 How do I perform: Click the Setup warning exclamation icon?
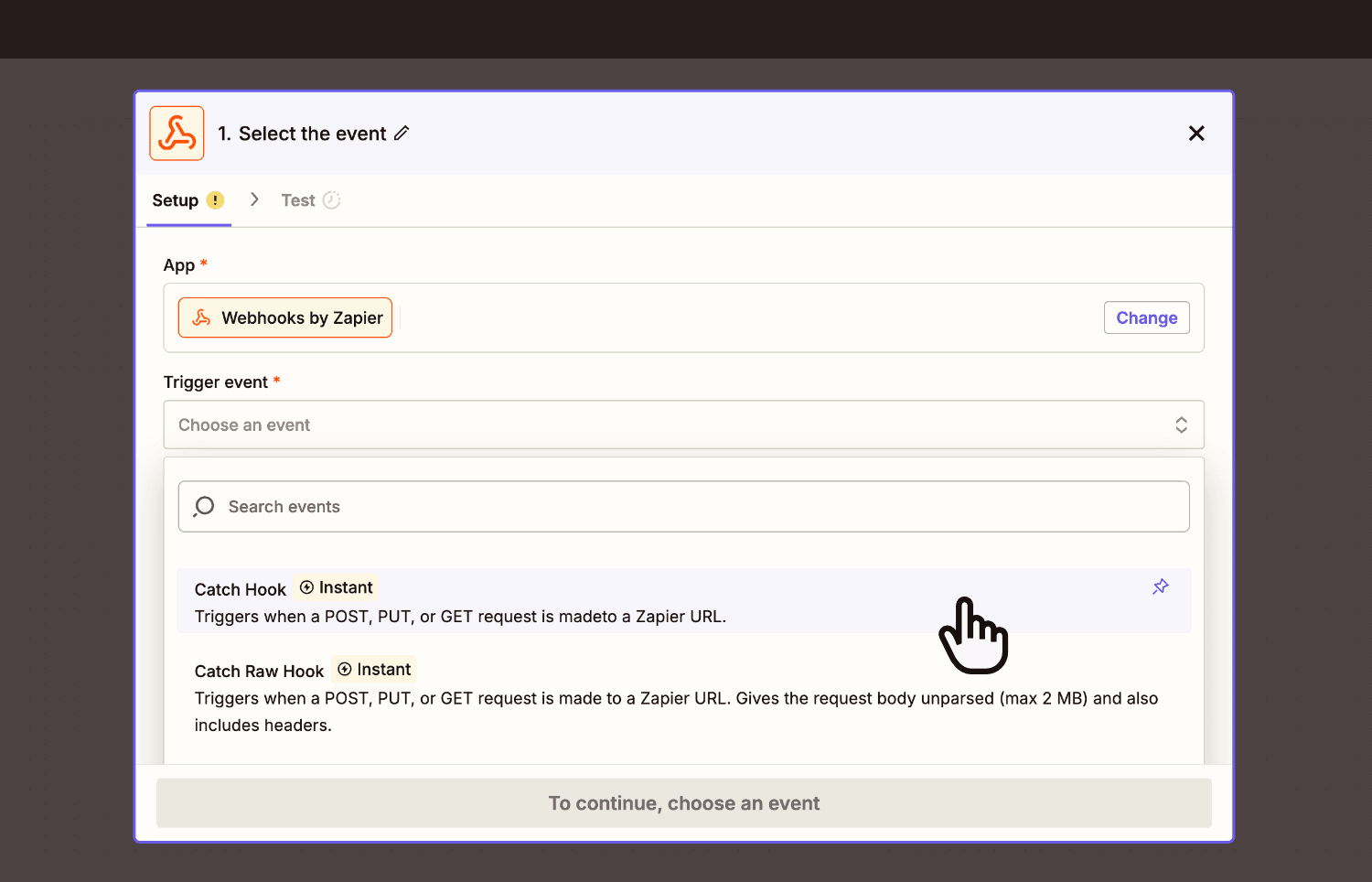coord(215,200)
